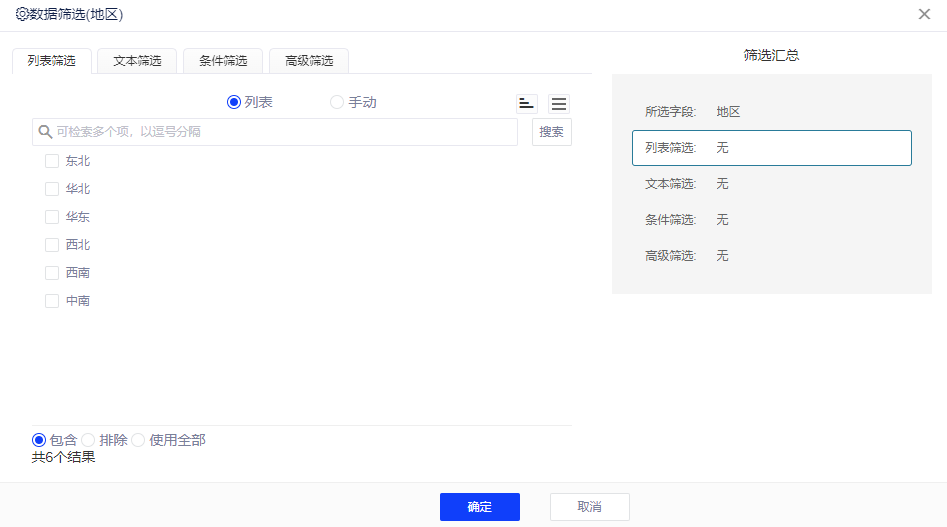Go to the 高级筛选 tab

click(x=309, y=61)
